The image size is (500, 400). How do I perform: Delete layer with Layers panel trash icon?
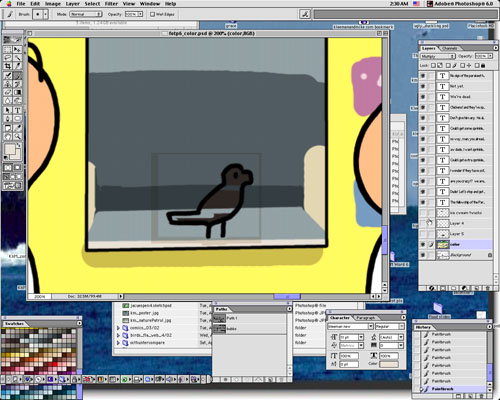(x=487, y=288)
